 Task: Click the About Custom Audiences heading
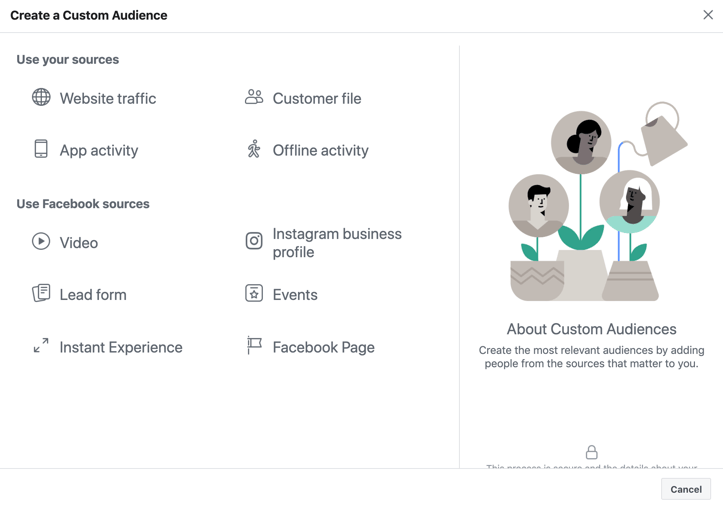point(592,329)
